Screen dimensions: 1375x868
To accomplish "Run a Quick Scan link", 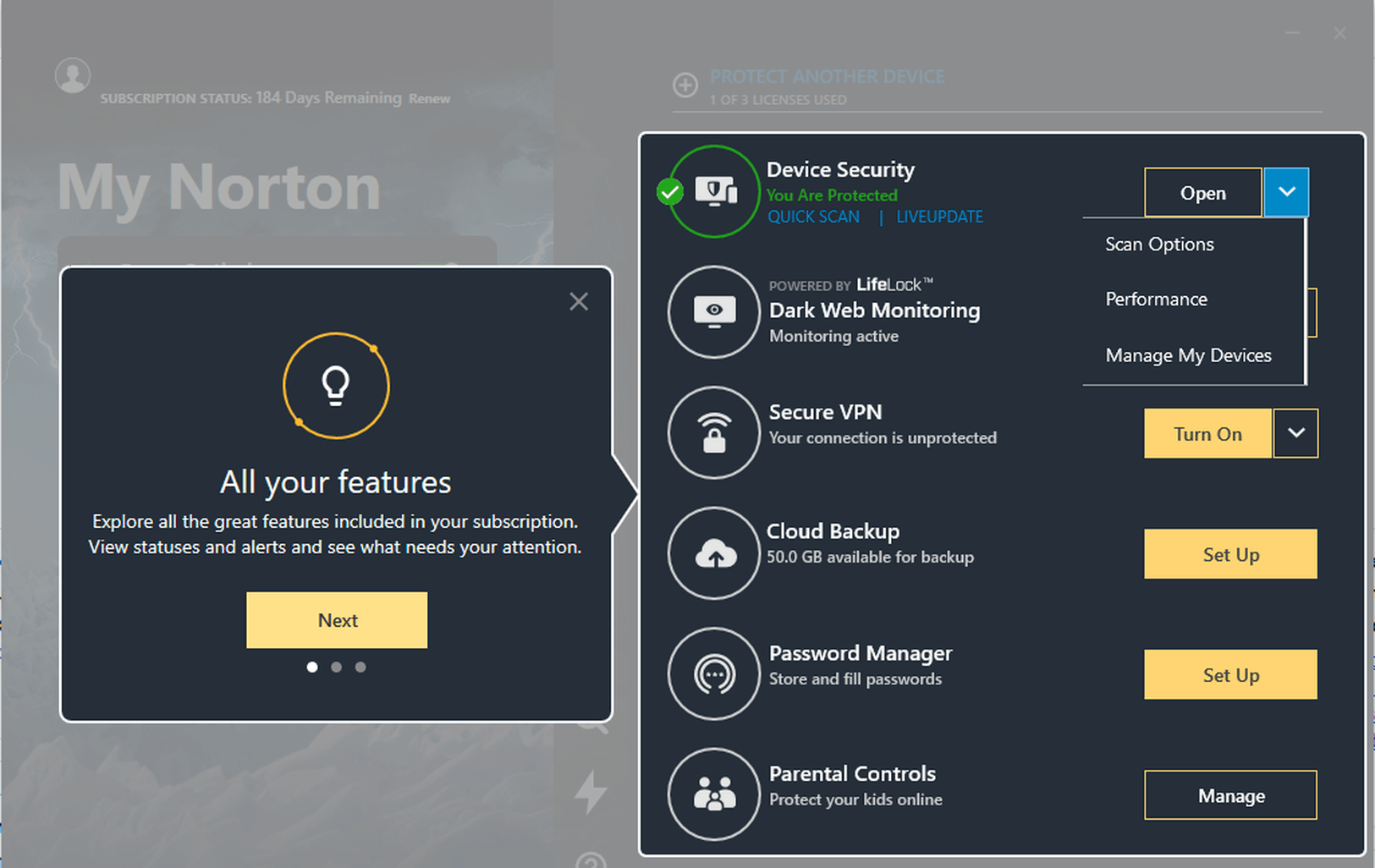I will pyautogui.click(x=813, y=217).
